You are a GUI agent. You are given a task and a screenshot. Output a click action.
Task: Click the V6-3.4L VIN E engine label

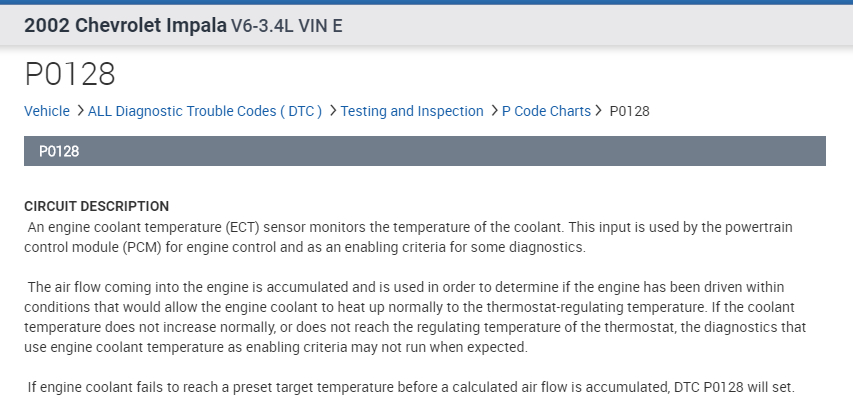click(288, 26)
